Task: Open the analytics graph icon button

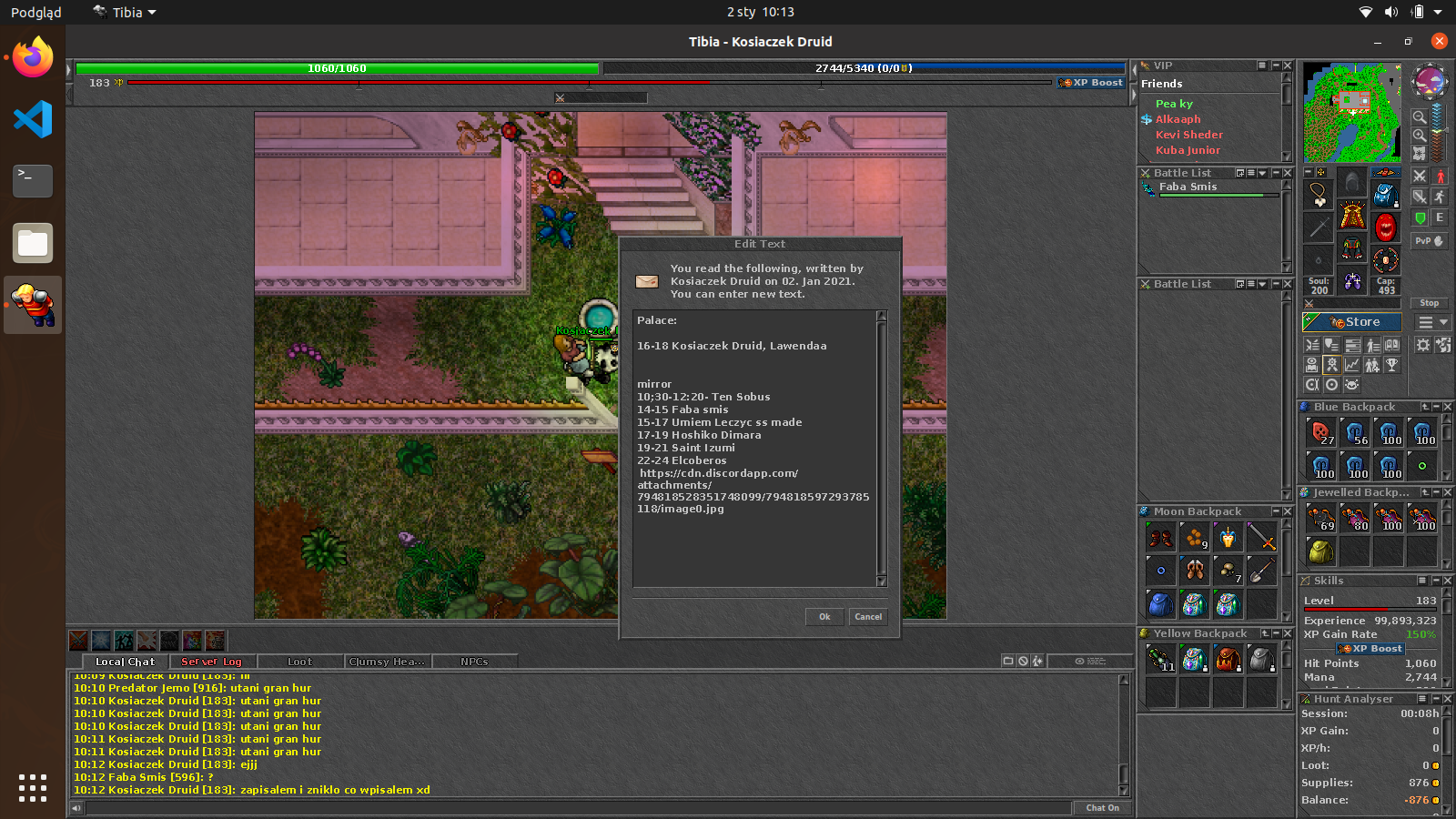Action: [x=1352, y=364]
